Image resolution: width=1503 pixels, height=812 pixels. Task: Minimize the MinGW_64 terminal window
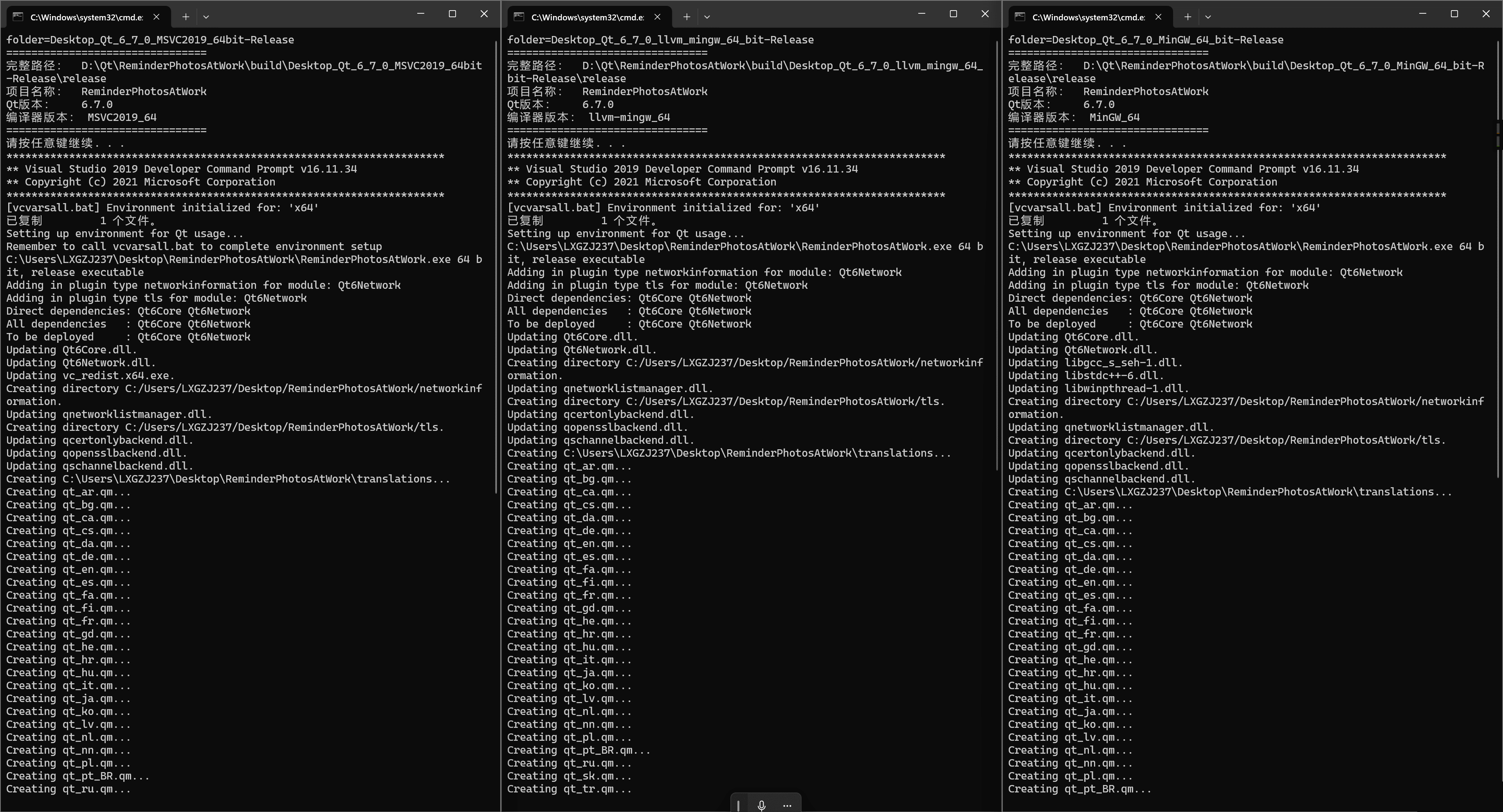click(x=1422, y=14)
